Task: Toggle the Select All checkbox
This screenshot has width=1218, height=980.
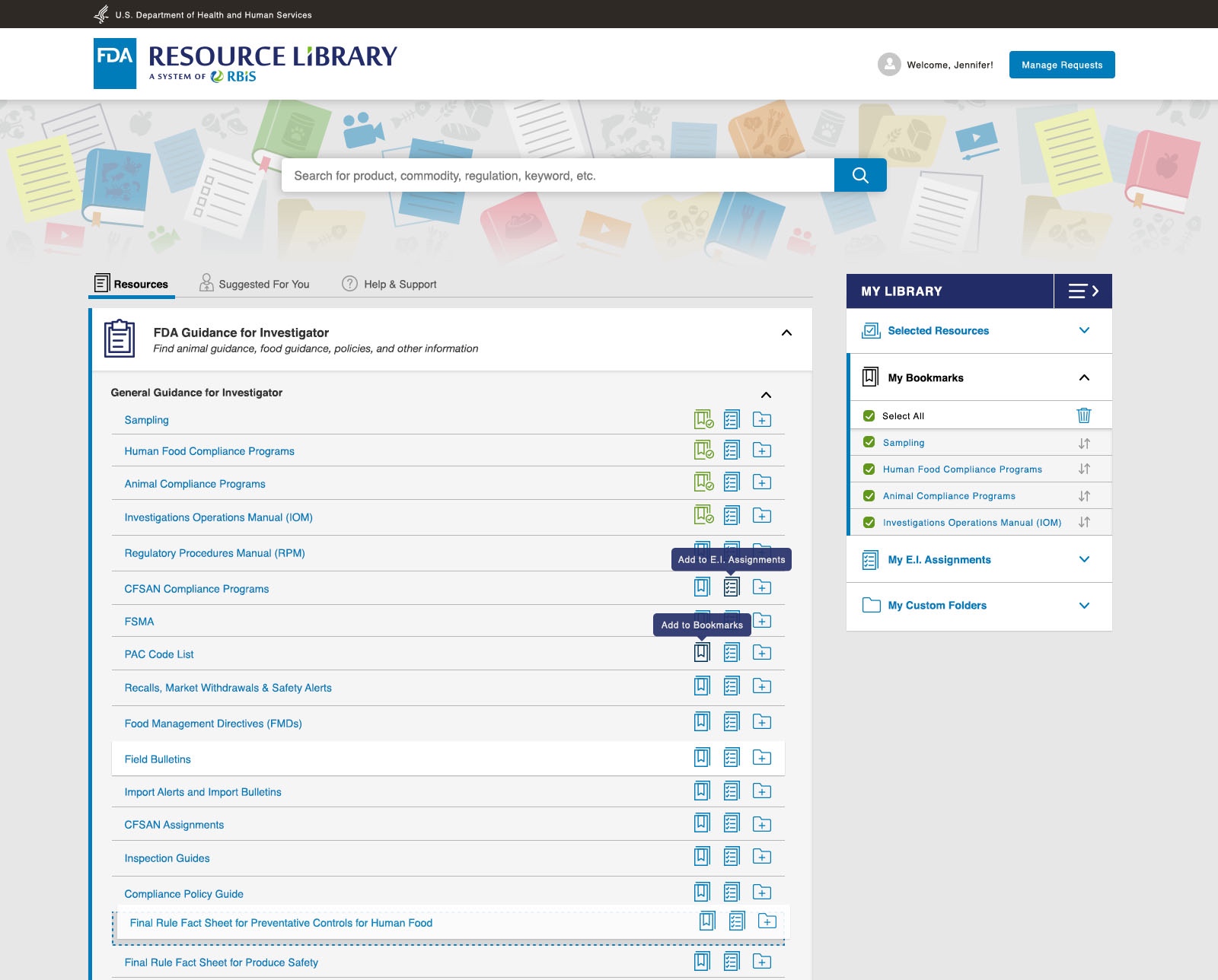Action: pos(869,416)
